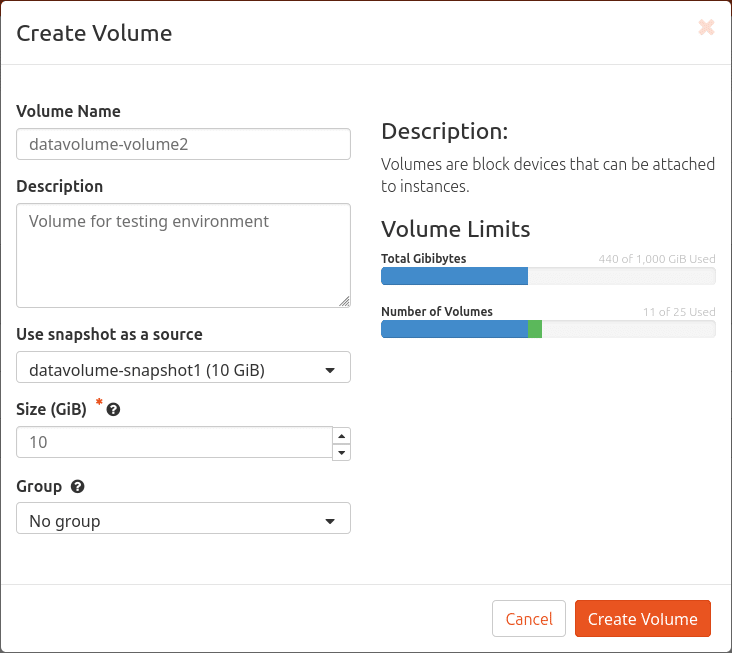Increase size using the up stepper arrow

(x=341, y=435)
